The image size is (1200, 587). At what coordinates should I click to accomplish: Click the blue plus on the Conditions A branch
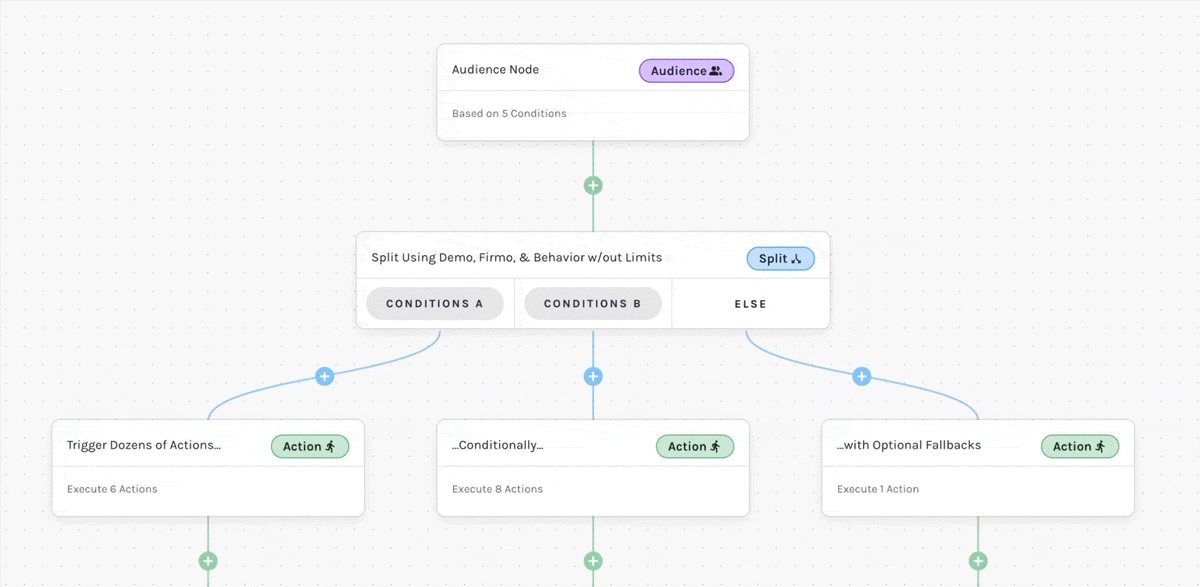coord(324,376)
